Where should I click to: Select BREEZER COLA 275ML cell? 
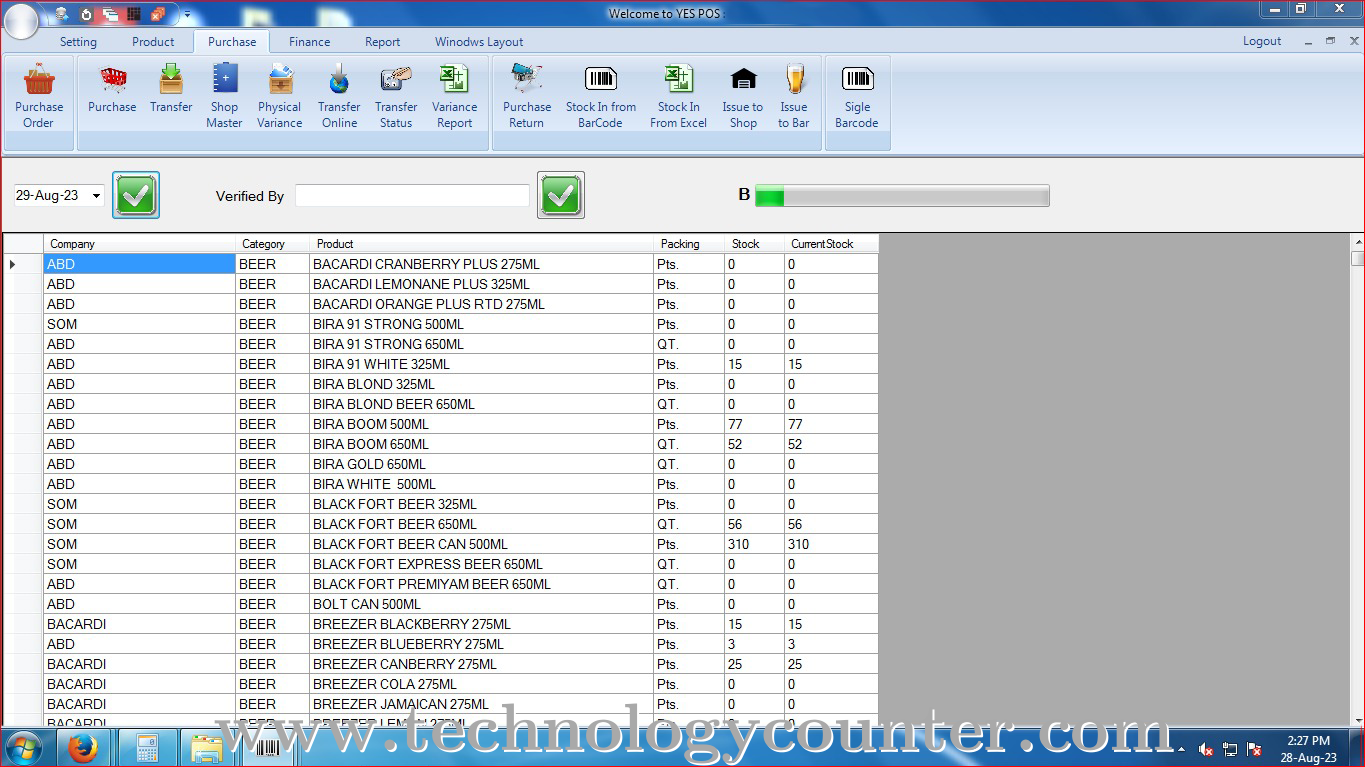[x=482, y=684]
